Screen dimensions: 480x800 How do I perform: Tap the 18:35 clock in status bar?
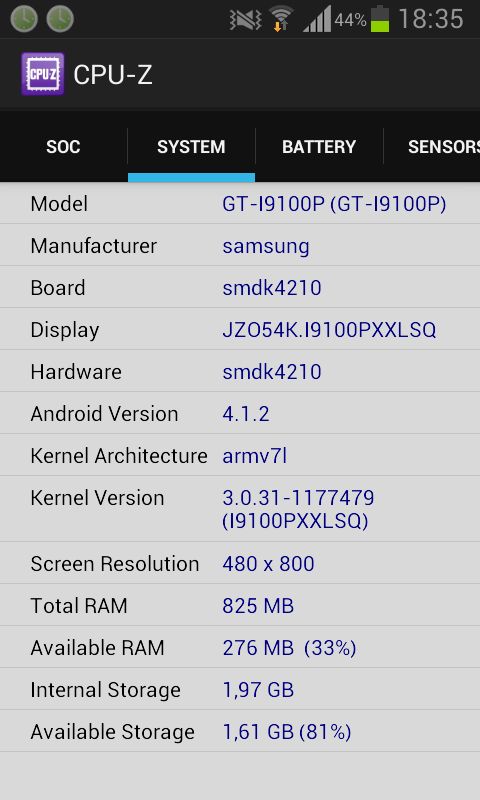click(x=431, y=19)
